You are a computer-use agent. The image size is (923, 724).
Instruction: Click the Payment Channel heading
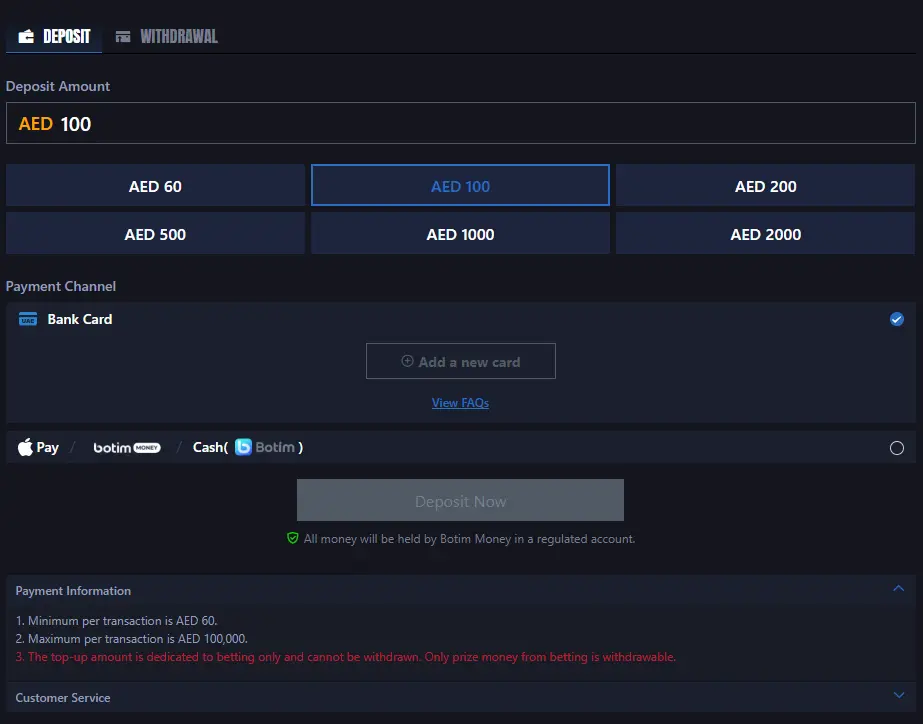coord(61,286)
